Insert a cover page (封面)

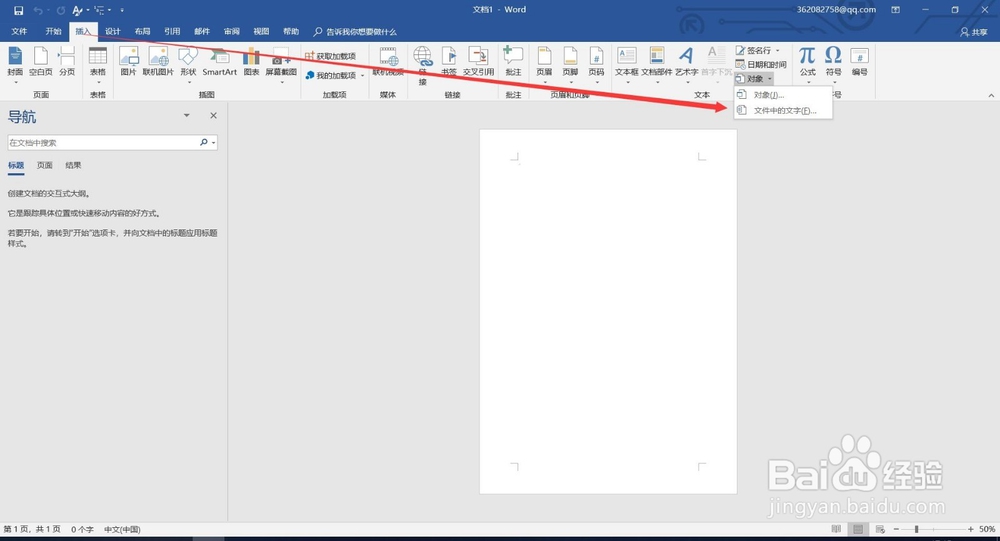pyautogui.click(x=15, y=63)
